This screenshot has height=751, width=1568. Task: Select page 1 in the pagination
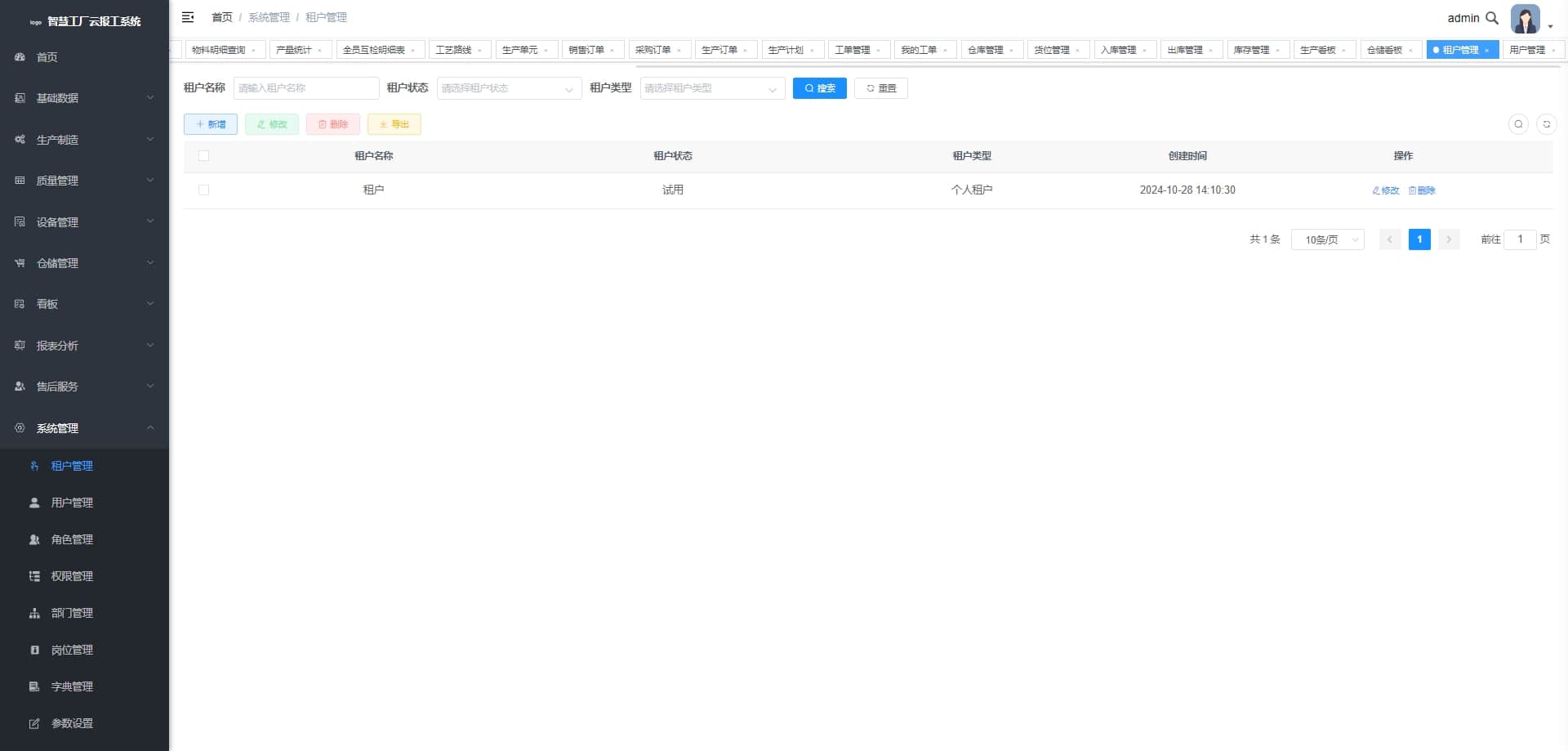click(x=1419, y=239)
